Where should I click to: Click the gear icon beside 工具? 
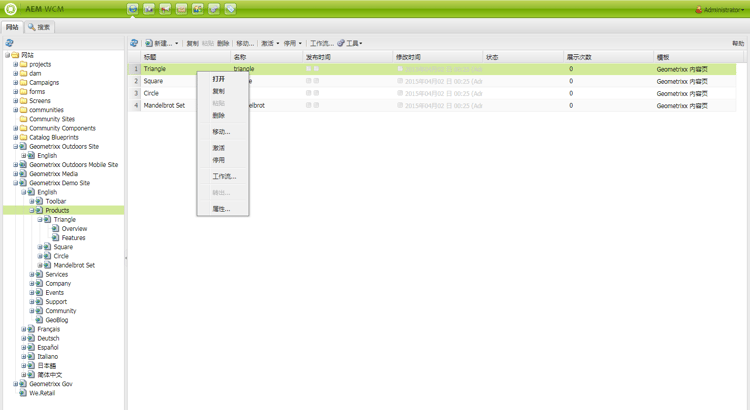pyautogui.click(x=341, y=43)
